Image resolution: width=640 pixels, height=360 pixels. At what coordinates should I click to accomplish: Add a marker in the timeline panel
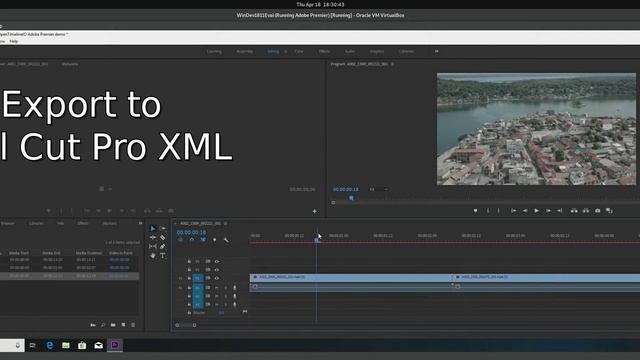[x=215, y=240]
